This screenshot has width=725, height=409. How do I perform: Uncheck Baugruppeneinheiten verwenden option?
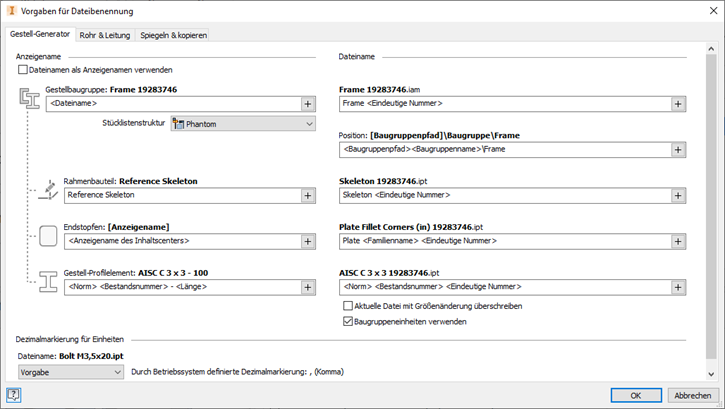click(x=348, y=321)
